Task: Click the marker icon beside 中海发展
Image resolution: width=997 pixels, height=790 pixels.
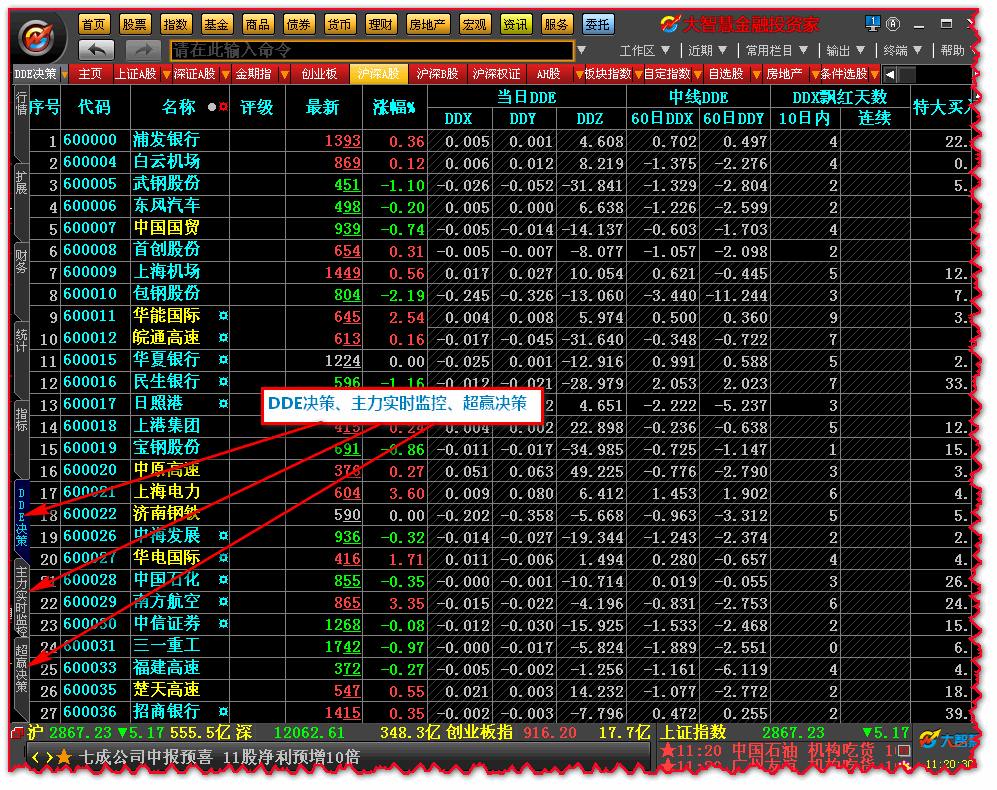Action: tap(223, 536)
